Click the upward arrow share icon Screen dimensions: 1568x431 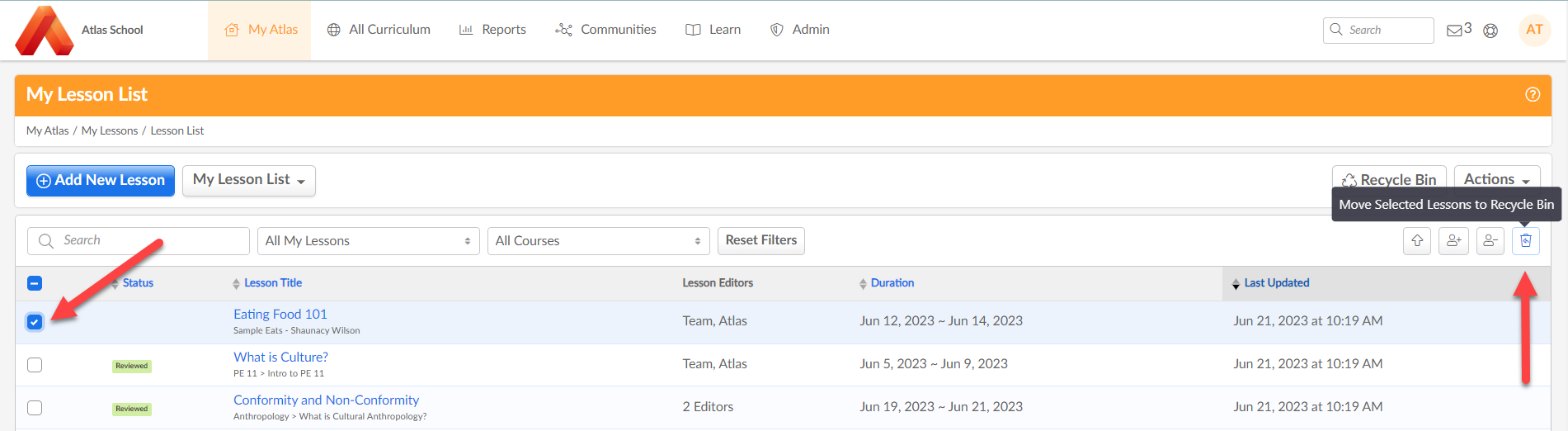(x=1417, y=240)
